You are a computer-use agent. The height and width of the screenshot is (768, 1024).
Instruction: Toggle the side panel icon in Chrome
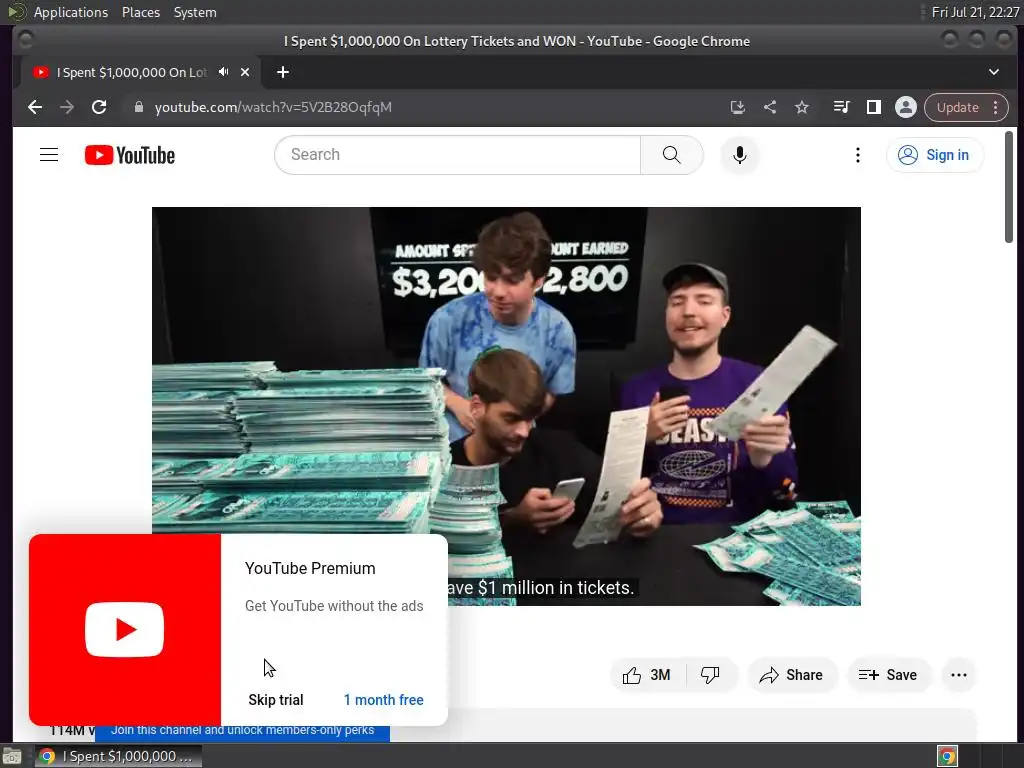click(874, 107)
